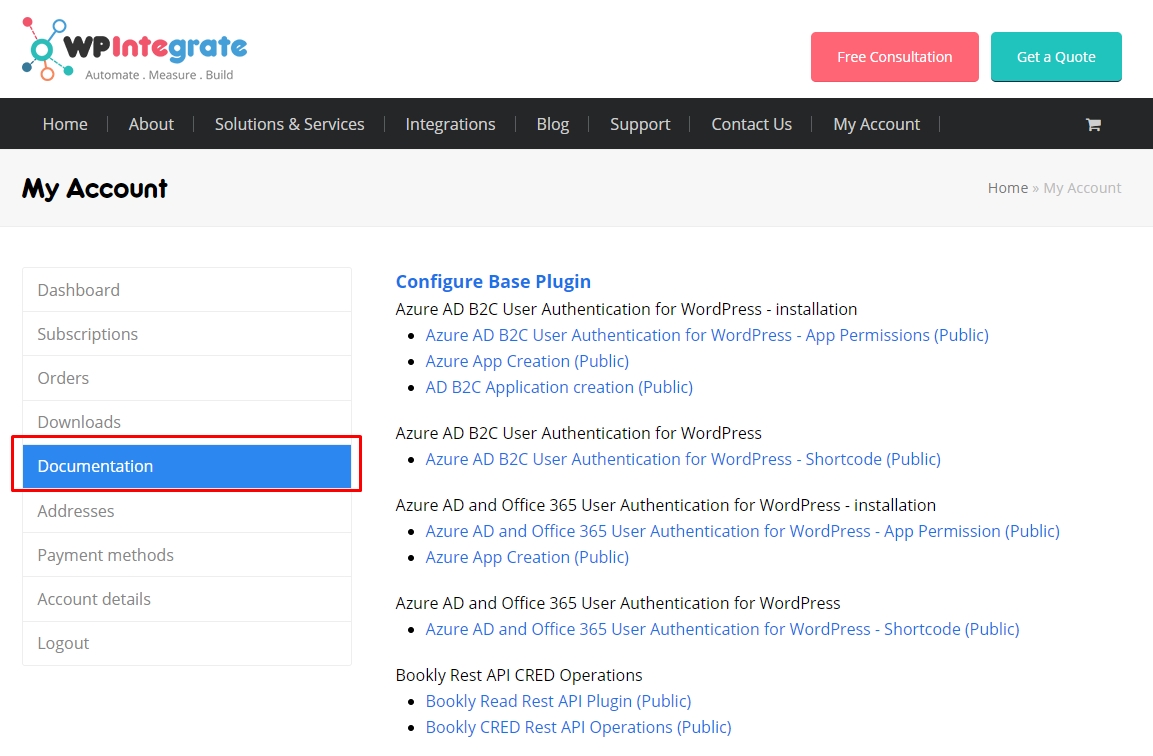The width and height of the screenshot is (1153, 756).
Task: Open Azure AD B2C Shortcode (Public) link
Action: (683, 460)
